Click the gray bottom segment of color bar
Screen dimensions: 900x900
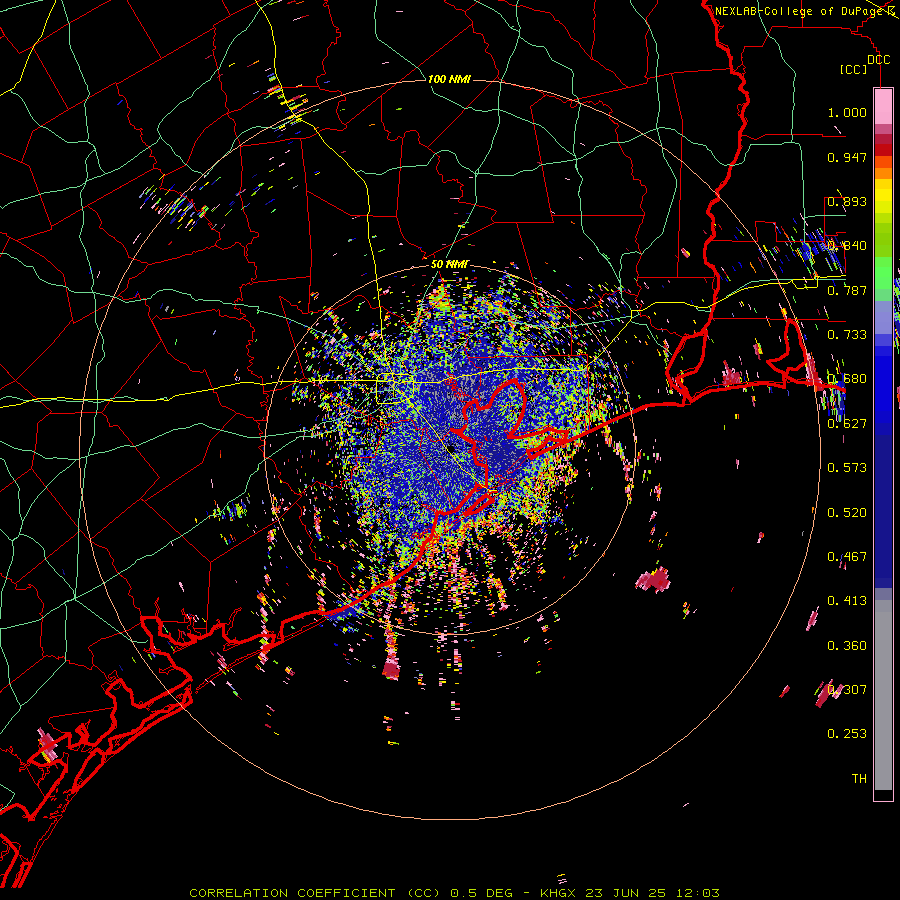coord(883,695)
